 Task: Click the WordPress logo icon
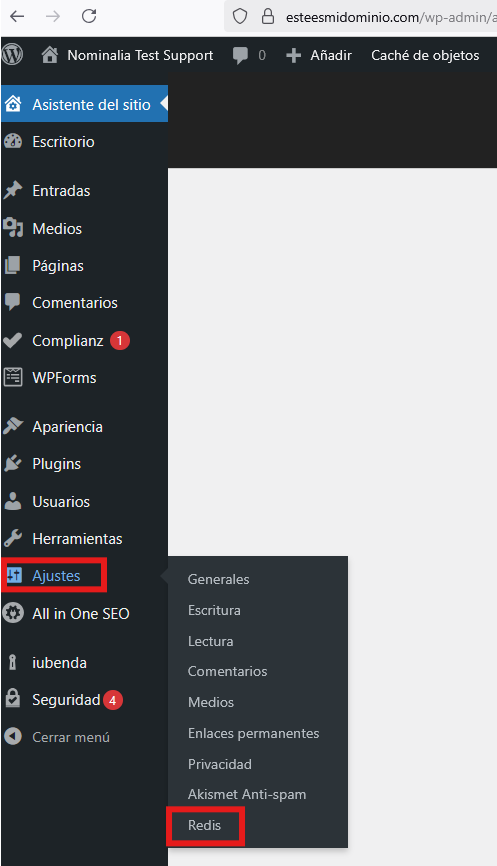(12, 55)
